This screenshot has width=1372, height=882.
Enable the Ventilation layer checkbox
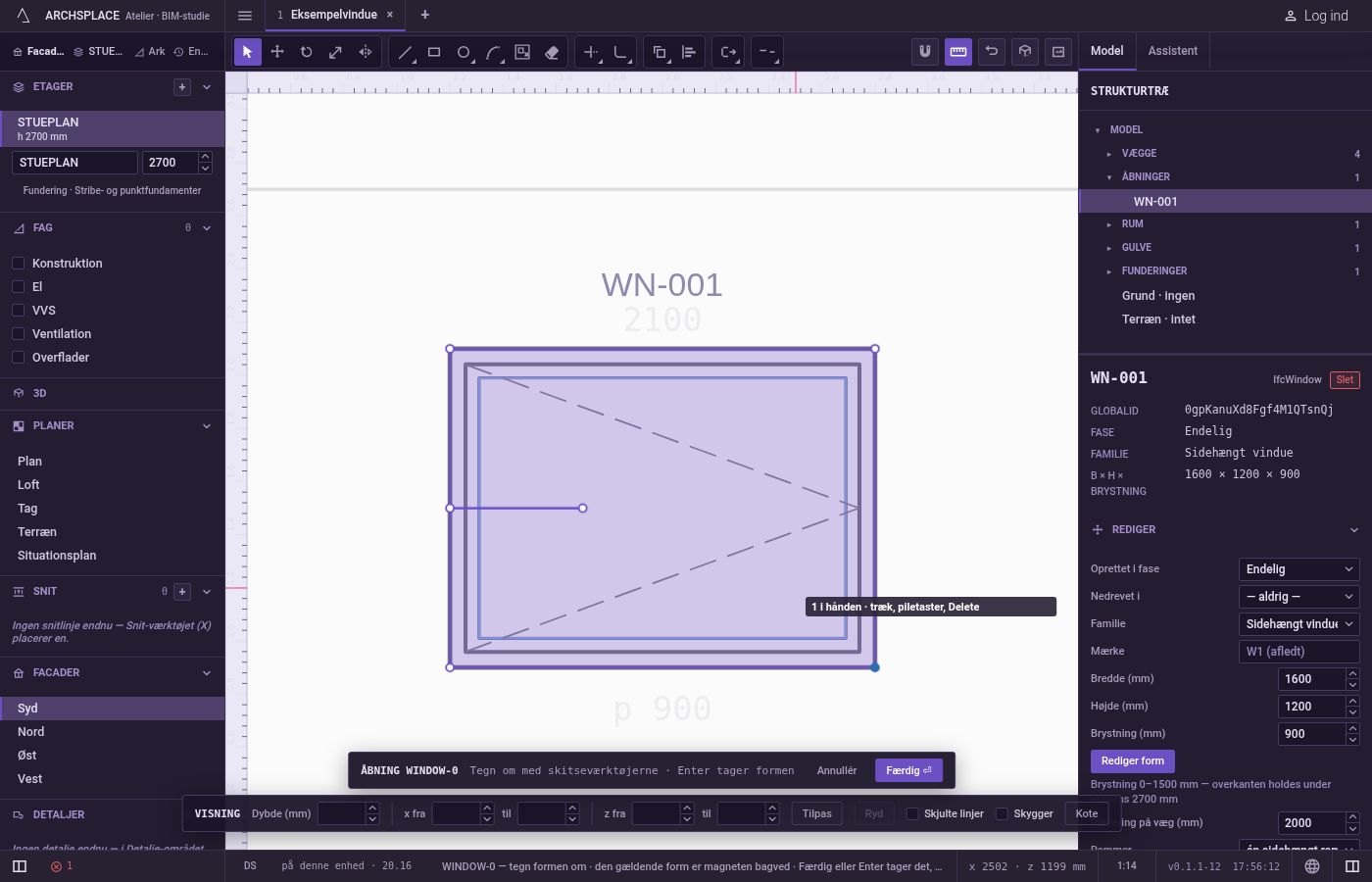18,333
